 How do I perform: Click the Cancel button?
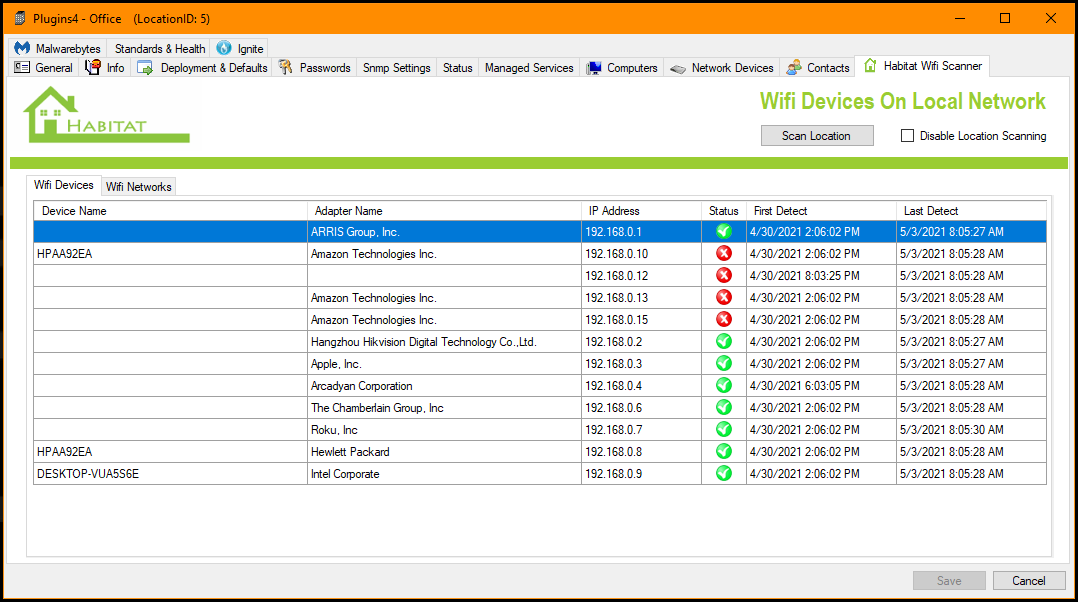pyautogui.click(x=1029, y=581)
